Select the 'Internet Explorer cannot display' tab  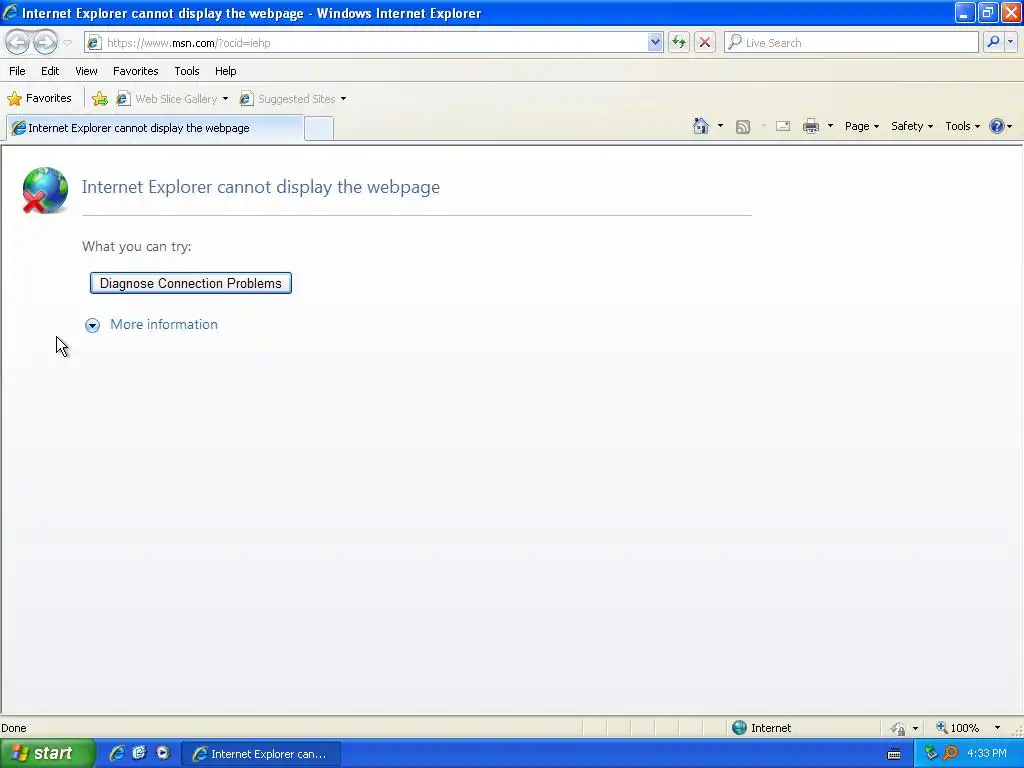coord(155,128)
